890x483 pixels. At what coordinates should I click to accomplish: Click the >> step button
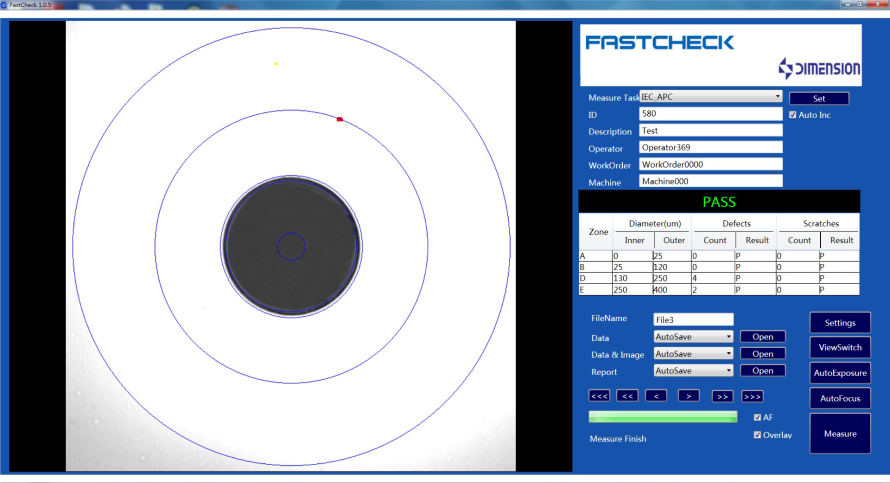(723, 396)
